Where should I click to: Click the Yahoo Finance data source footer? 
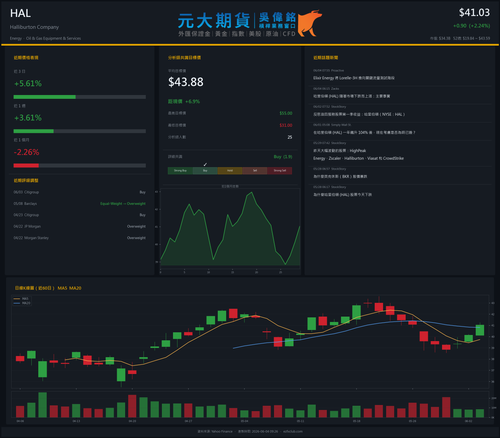pos(215,431)
